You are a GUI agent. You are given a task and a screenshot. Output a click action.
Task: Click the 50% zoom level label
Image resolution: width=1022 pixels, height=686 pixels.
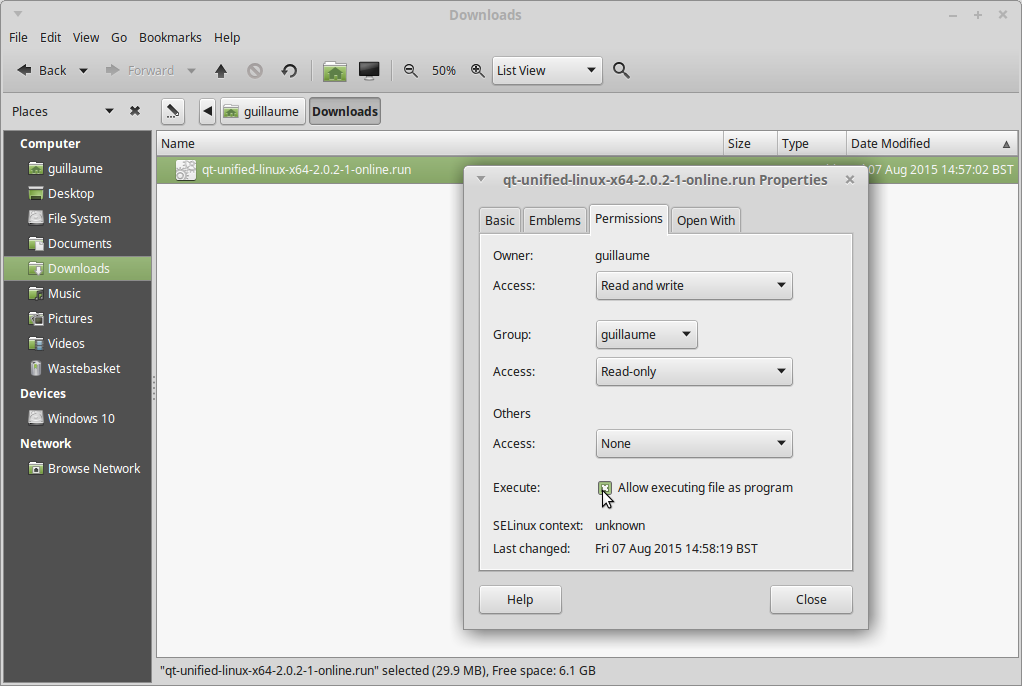(x=444, y=70)
